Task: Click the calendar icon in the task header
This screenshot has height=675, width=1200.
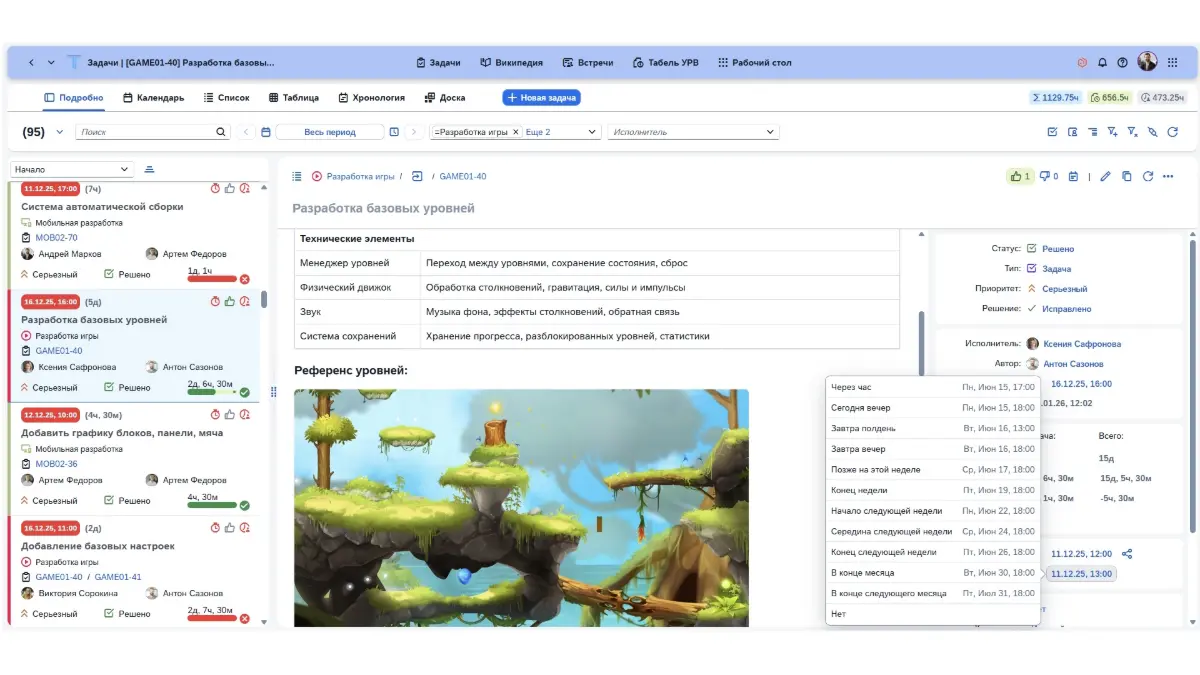Action: coord(1073,176)
